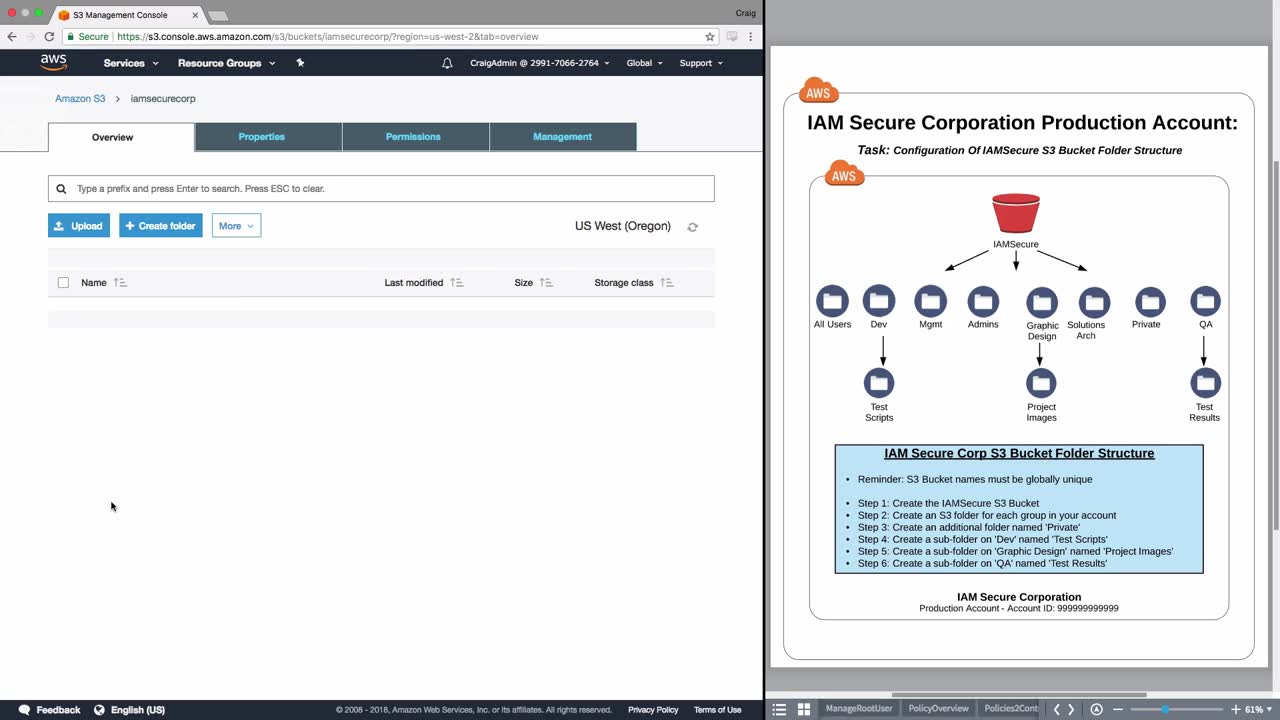The image size is (1280, 720).
Task: Click the Craig profile name in Chrome
Action: point(745,13)
